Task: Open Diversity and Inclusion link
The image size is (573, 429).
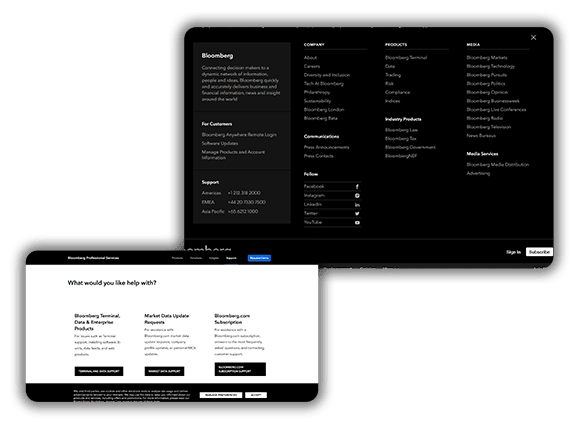Action: click(327, 75)
